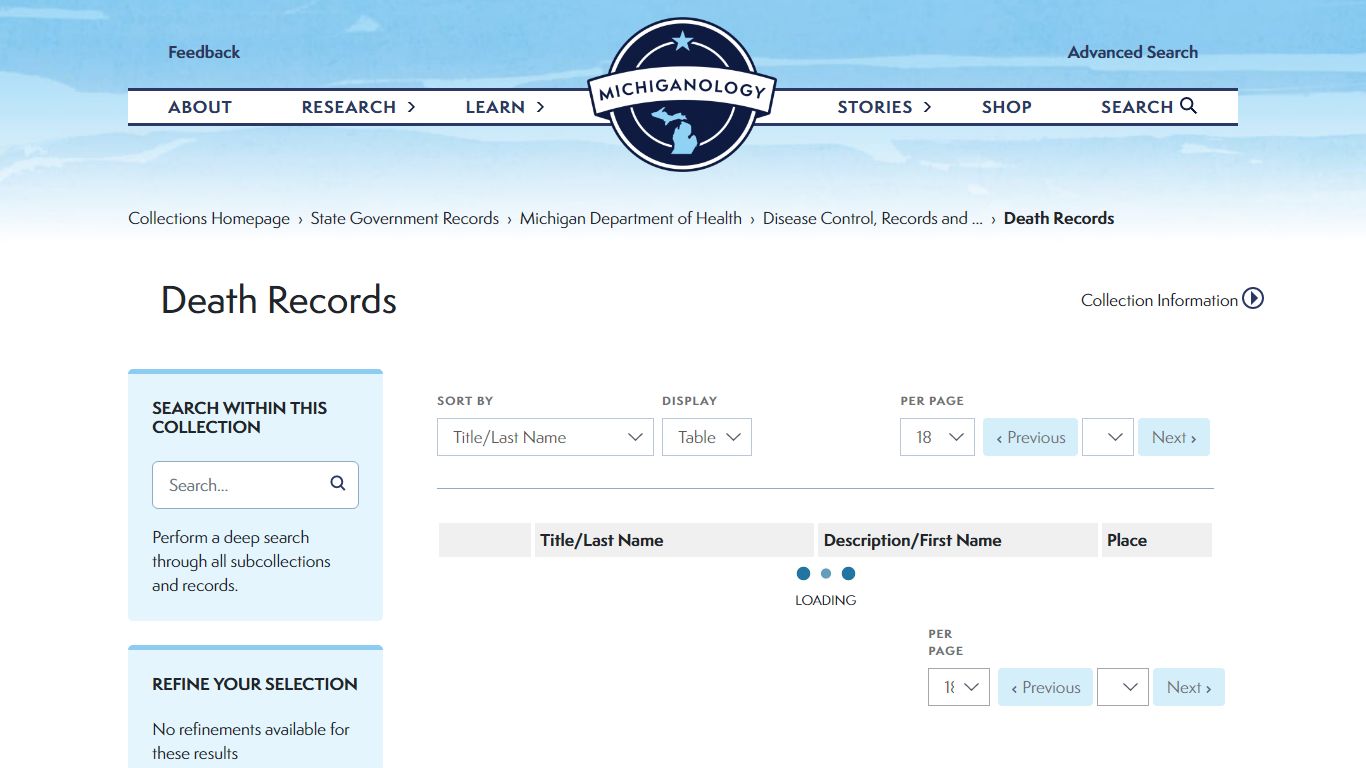The height and width of the screenshot is (768, 1366).
Task: Open the bottom Per Page dropdown
Action: [959, 687]
